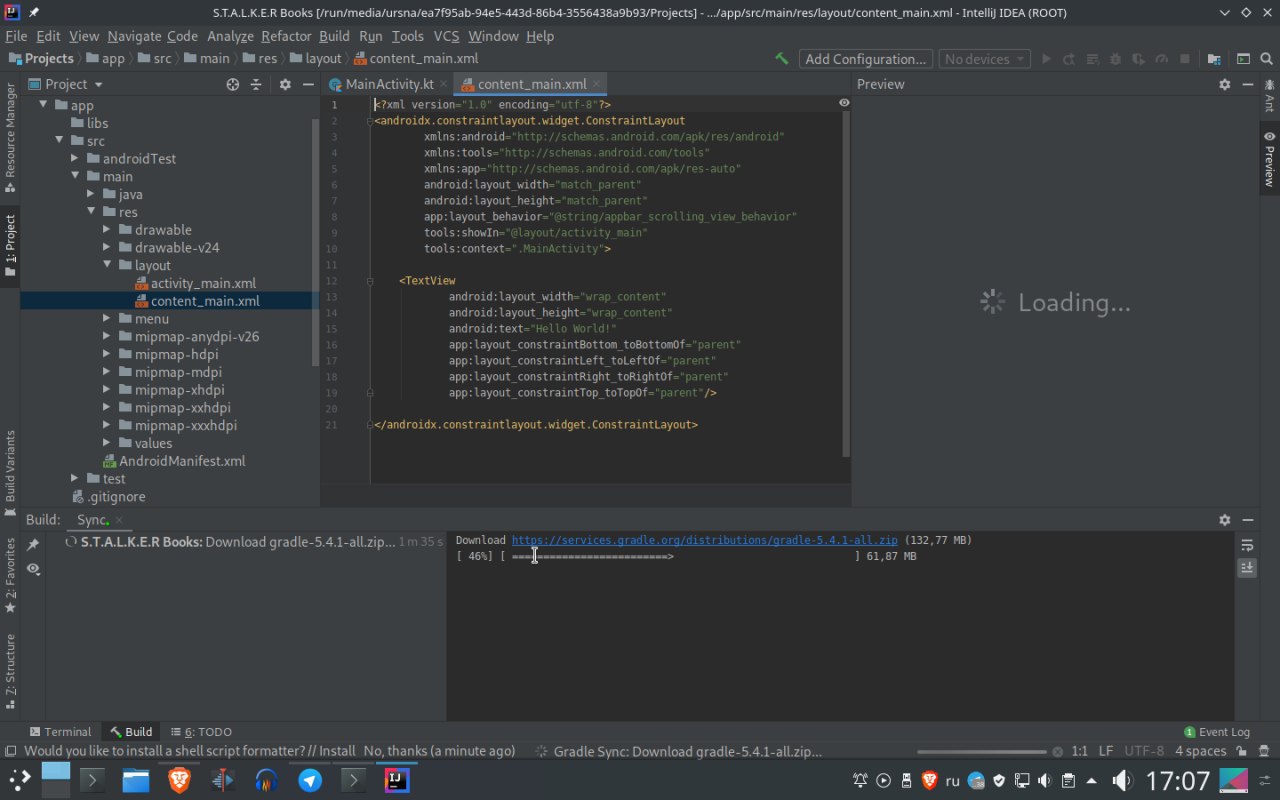
Task: Open the Favorites side tab
Action: 10,576
